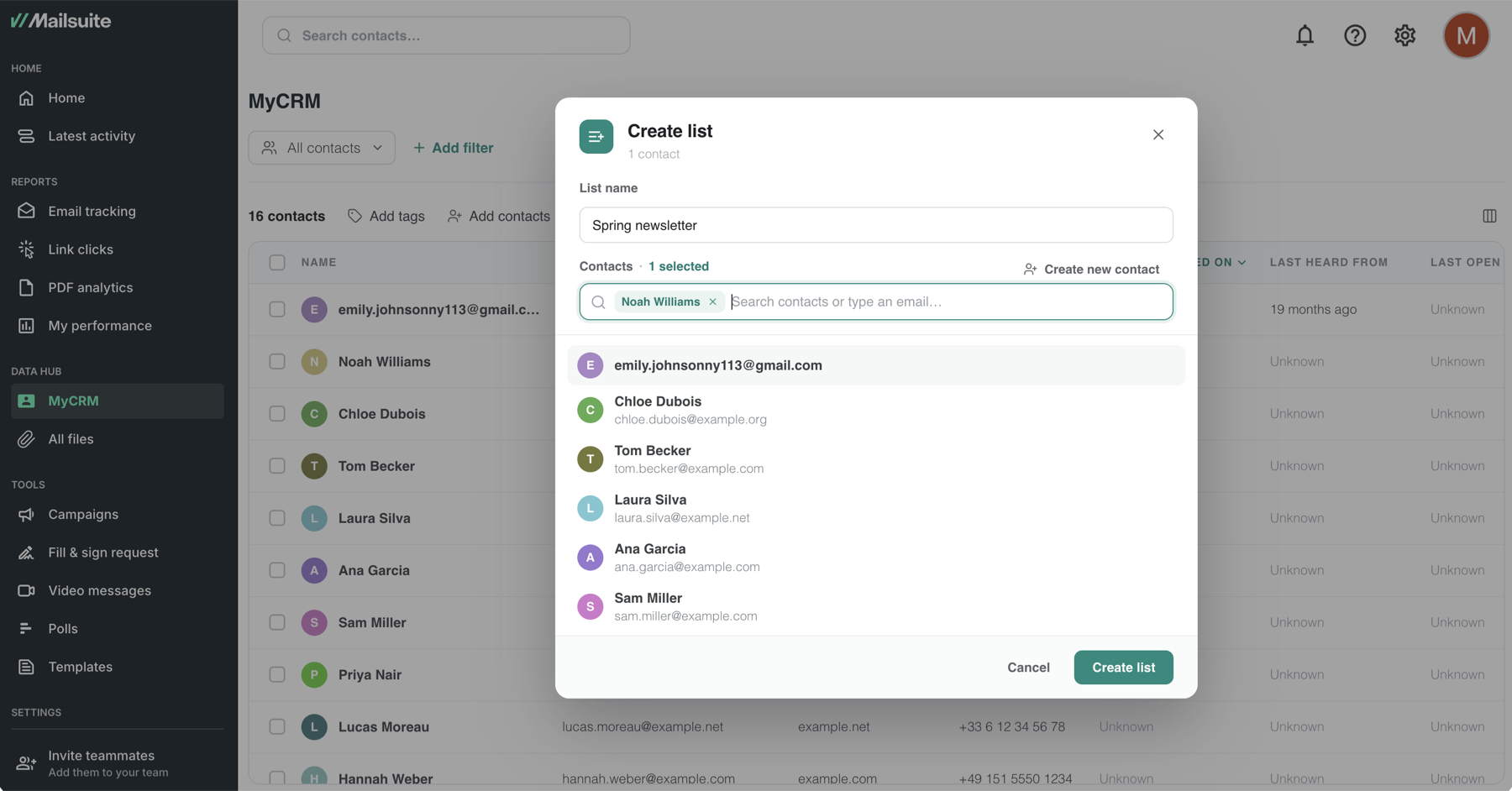Open the notifications bell
The image size is (1512, 791).
pos(1305,35)
